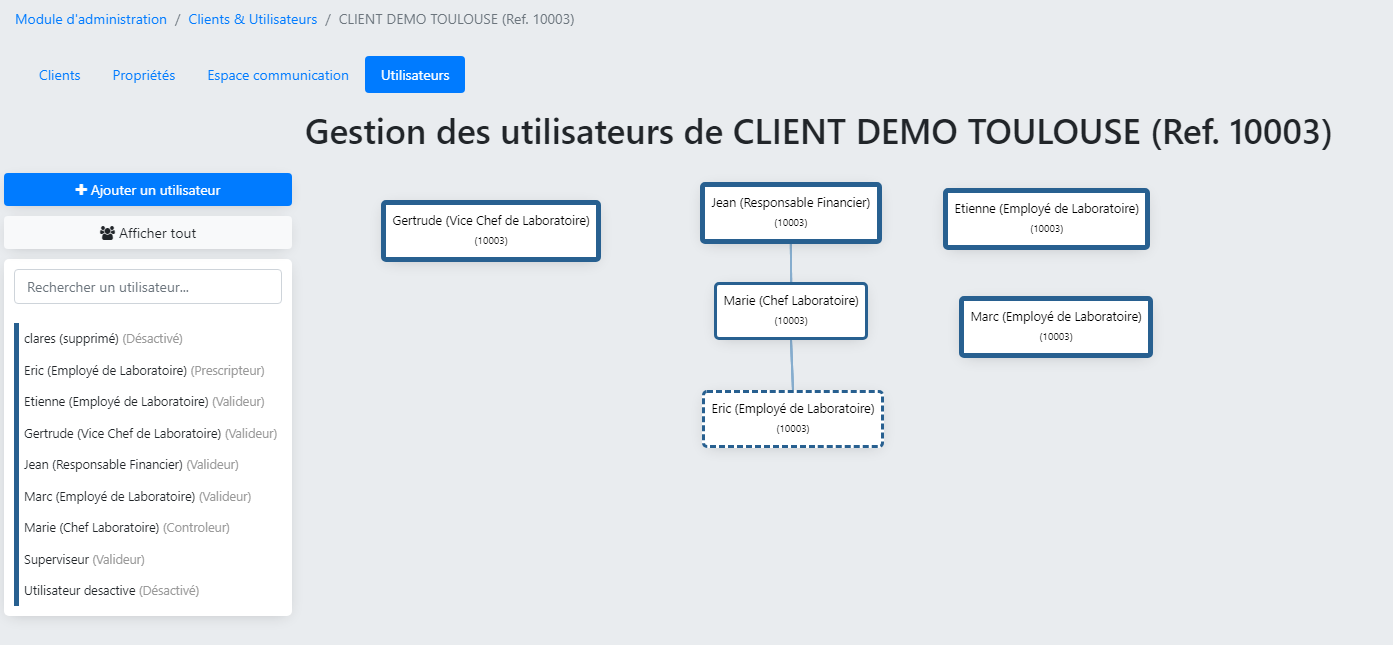Select the dashed Eric node in the chart
Image resolution: width=1393 pixels, height=645 pixels.
793,418
